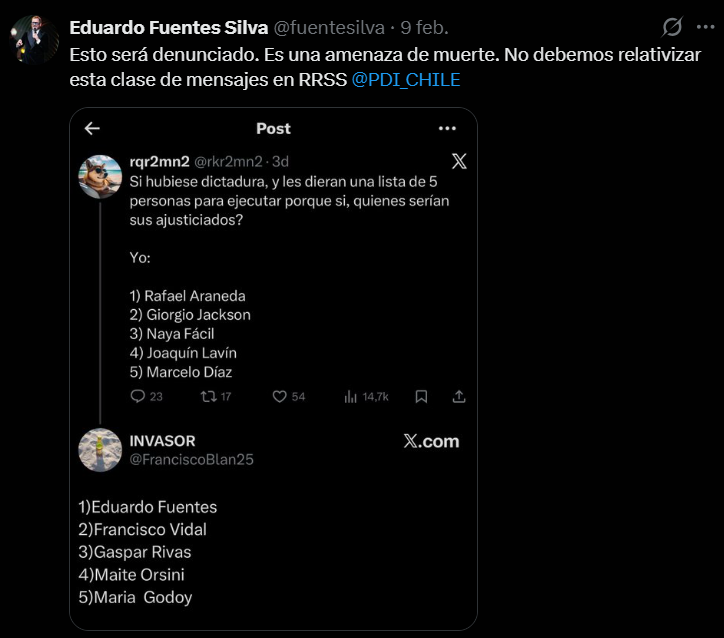Click the X logo beside rqr2mn2's post
Viewport: 724px width, 638px height.
(459, 161)
